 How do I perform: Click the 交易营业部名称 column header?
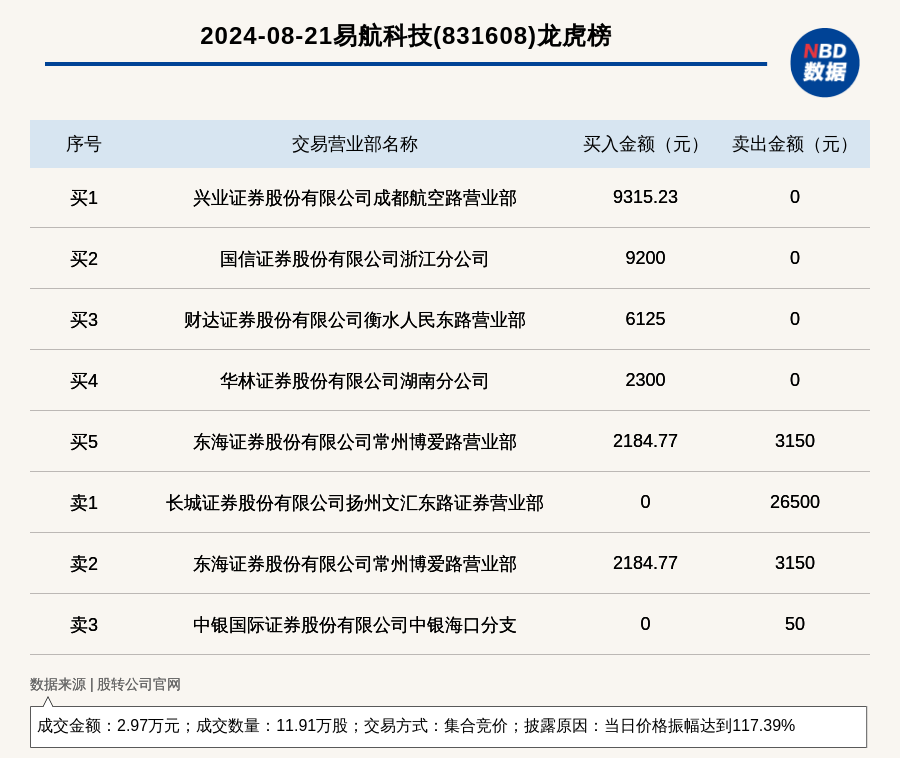[x=354, y=144]
